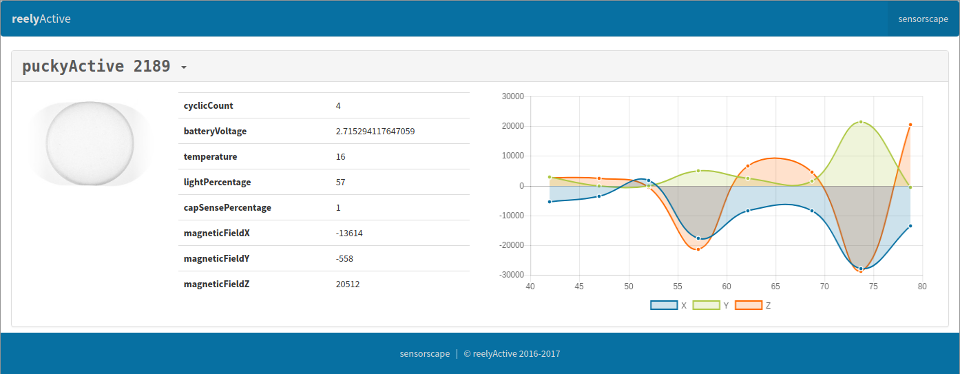Click the lightPercentage value 57
The image size is (960, 374).
click(340, 182)
